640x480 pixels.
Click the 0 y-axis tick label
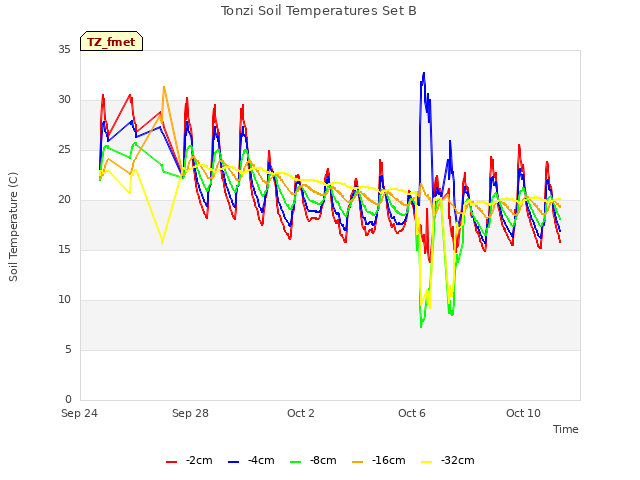(x=68, y=400)
